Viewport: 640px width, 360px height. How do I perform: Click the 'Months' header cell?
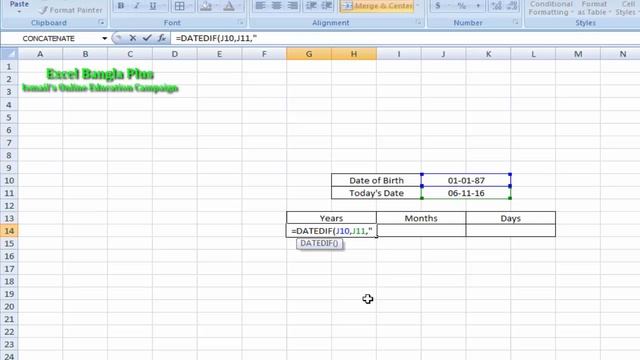tap(421, 218)
